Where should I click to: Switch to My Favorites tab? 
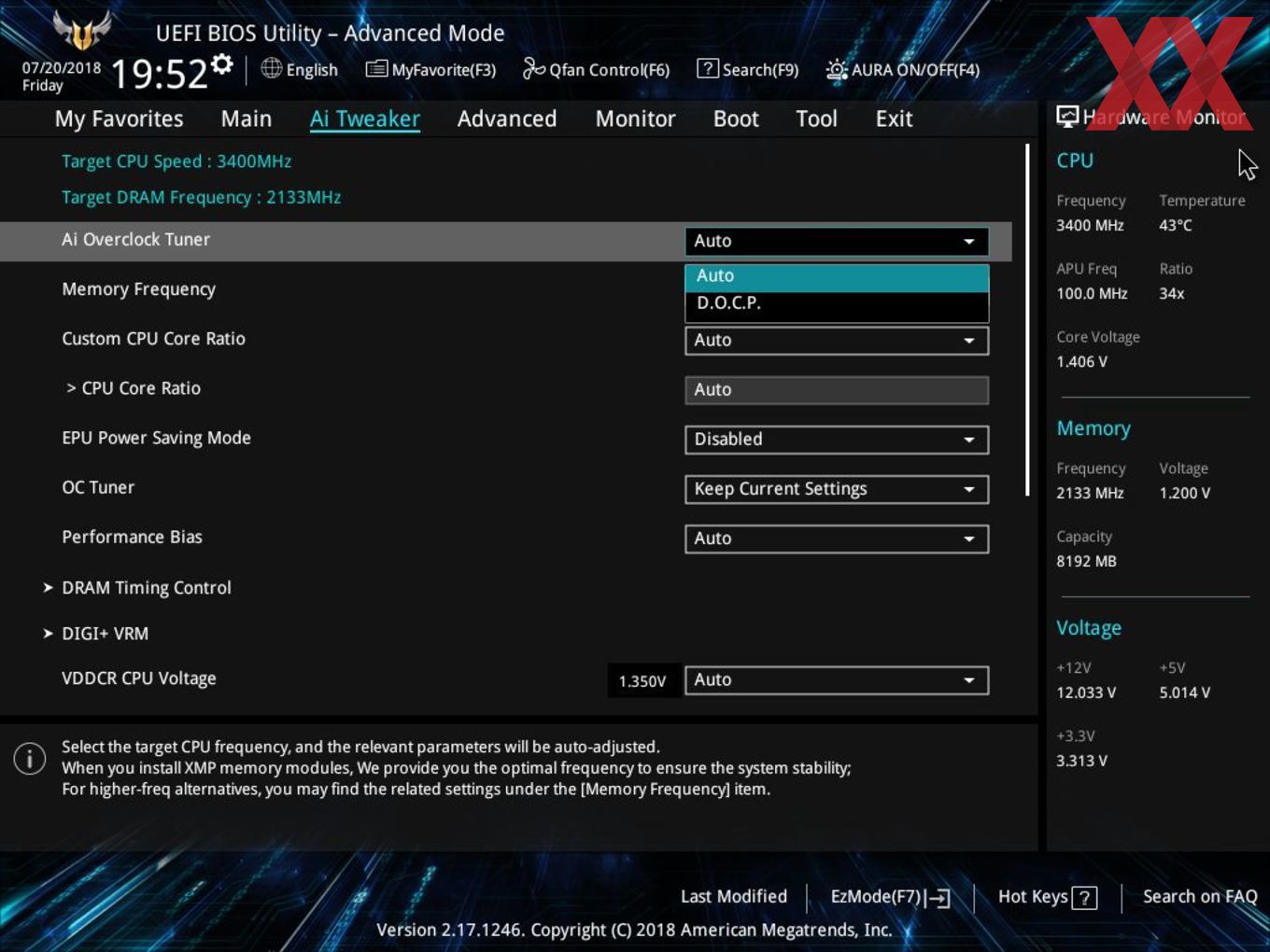tap(119, 119)
